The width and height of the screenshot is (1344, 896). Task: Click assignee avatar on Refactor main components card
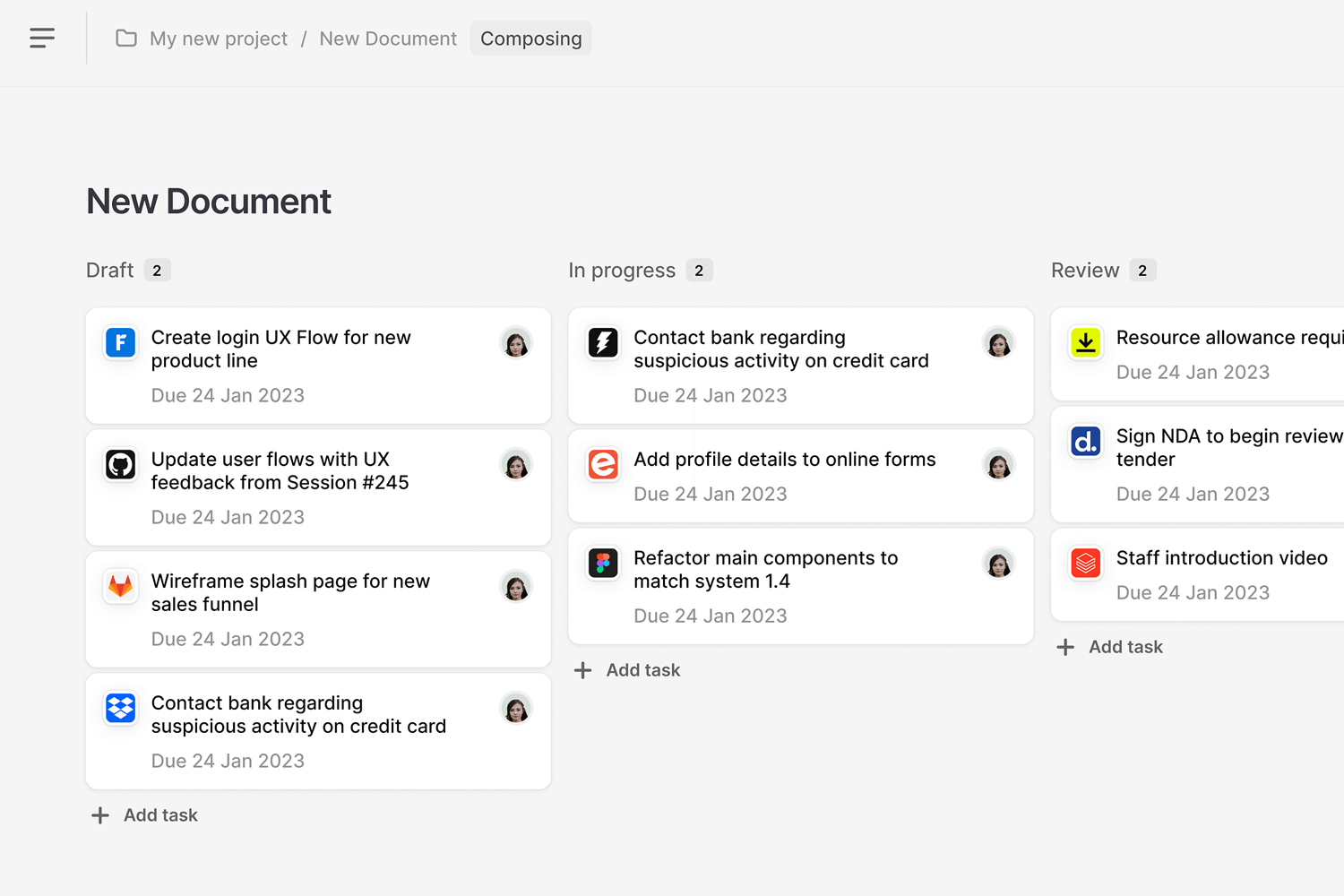tap(998, 563)
